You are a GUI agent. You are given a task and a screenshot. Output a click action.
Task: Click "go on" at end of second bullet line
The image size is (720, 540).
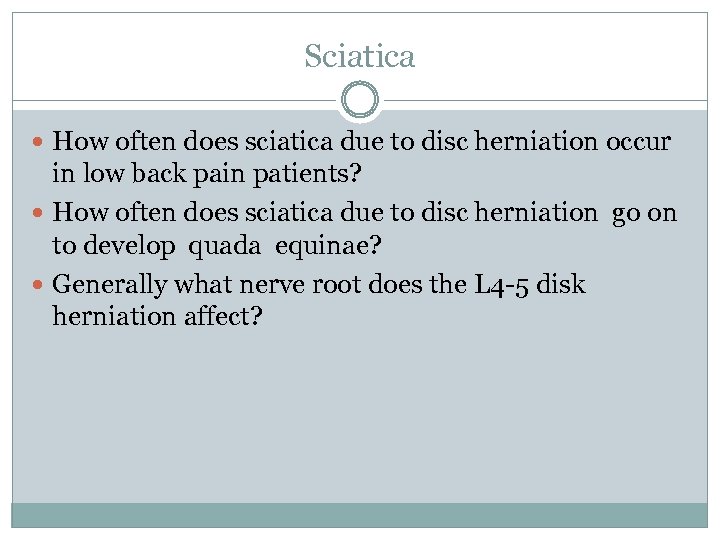click(x=644, y=213)
